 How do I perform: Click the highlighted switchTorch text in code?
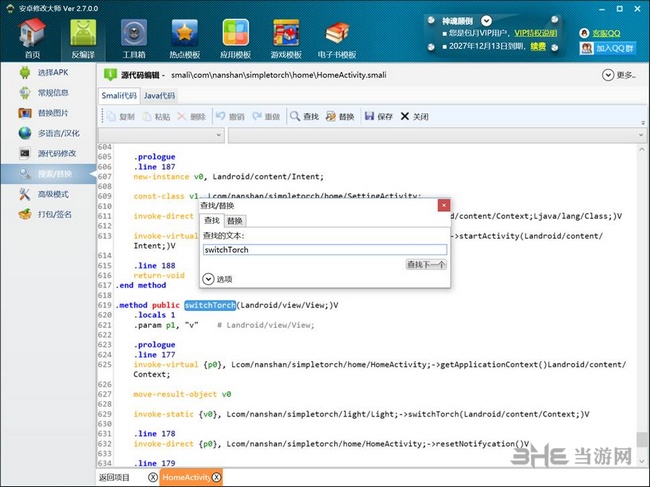210,305
